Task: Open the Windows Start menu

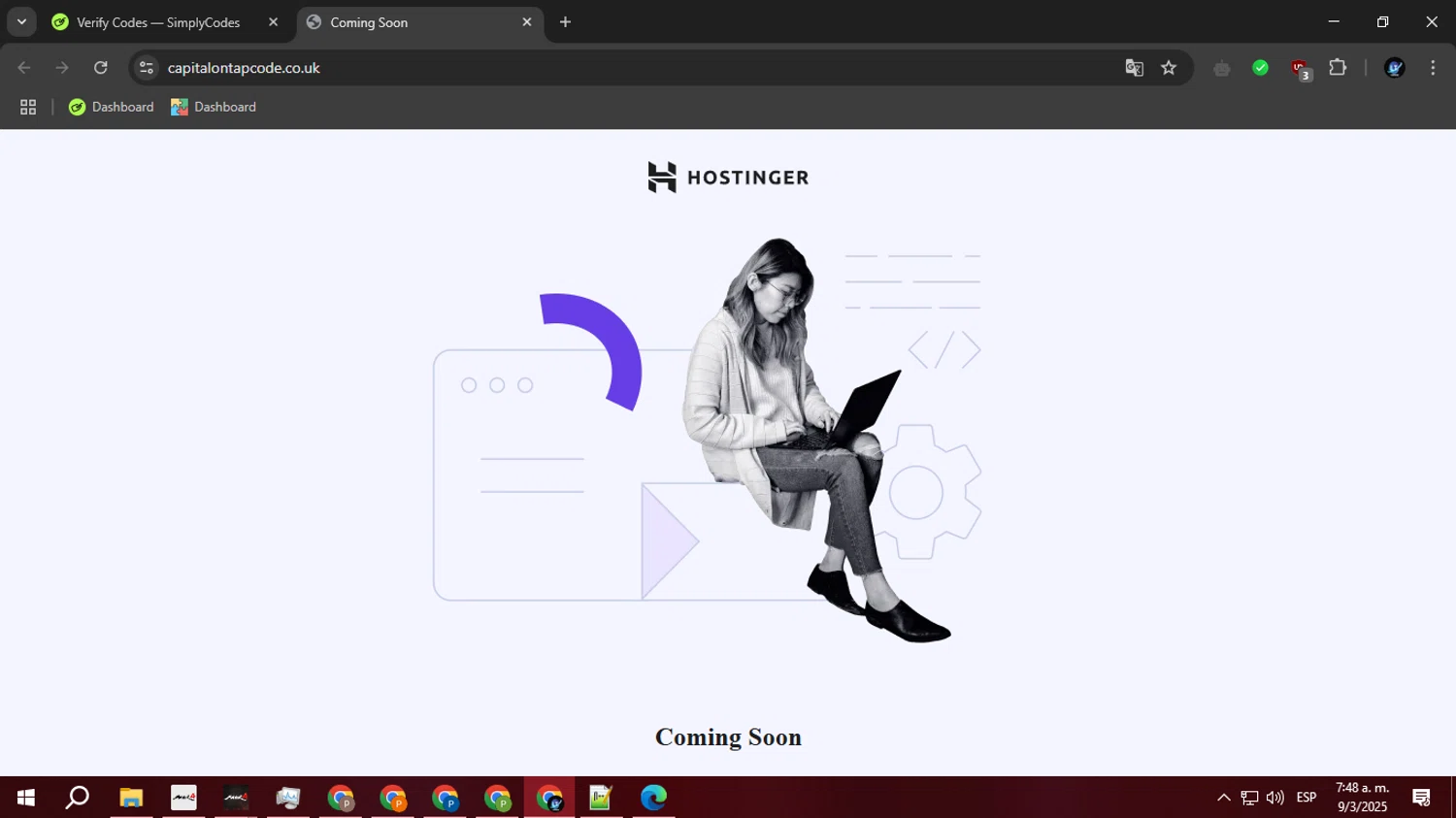Action: (26, 798)
